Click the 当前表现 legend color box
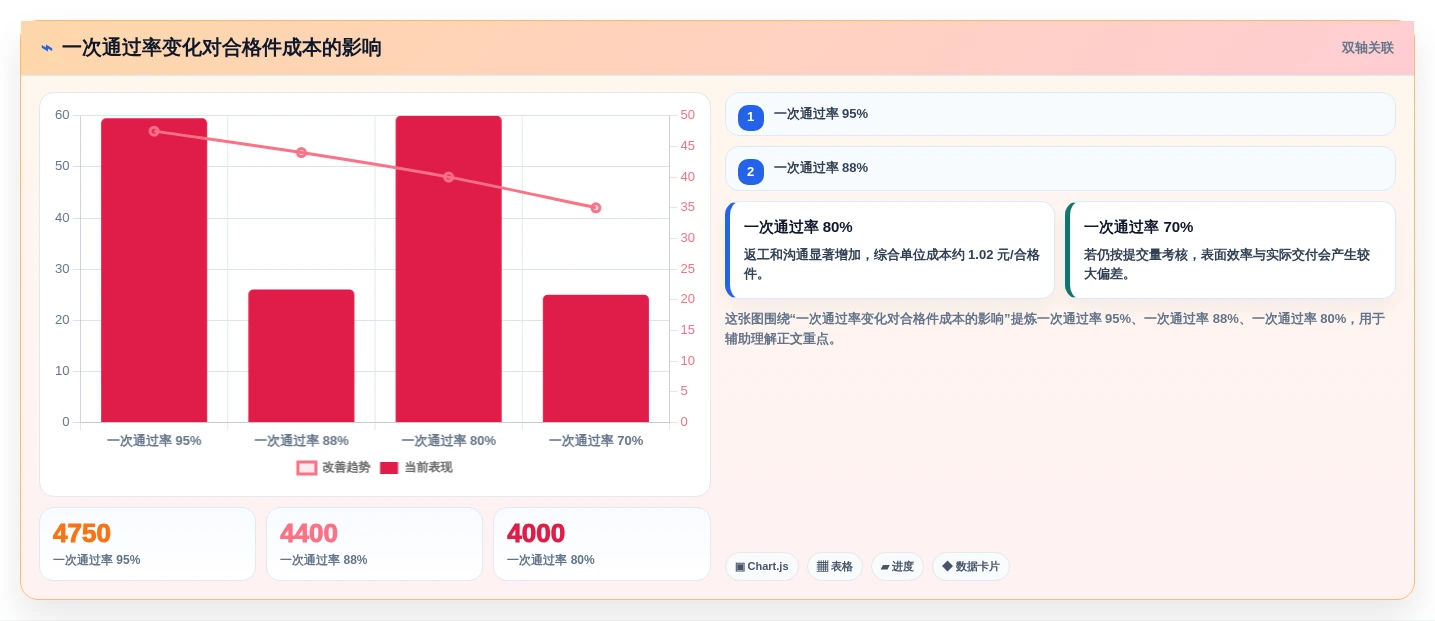1435x621 pixels. click(x=389, y=467)
